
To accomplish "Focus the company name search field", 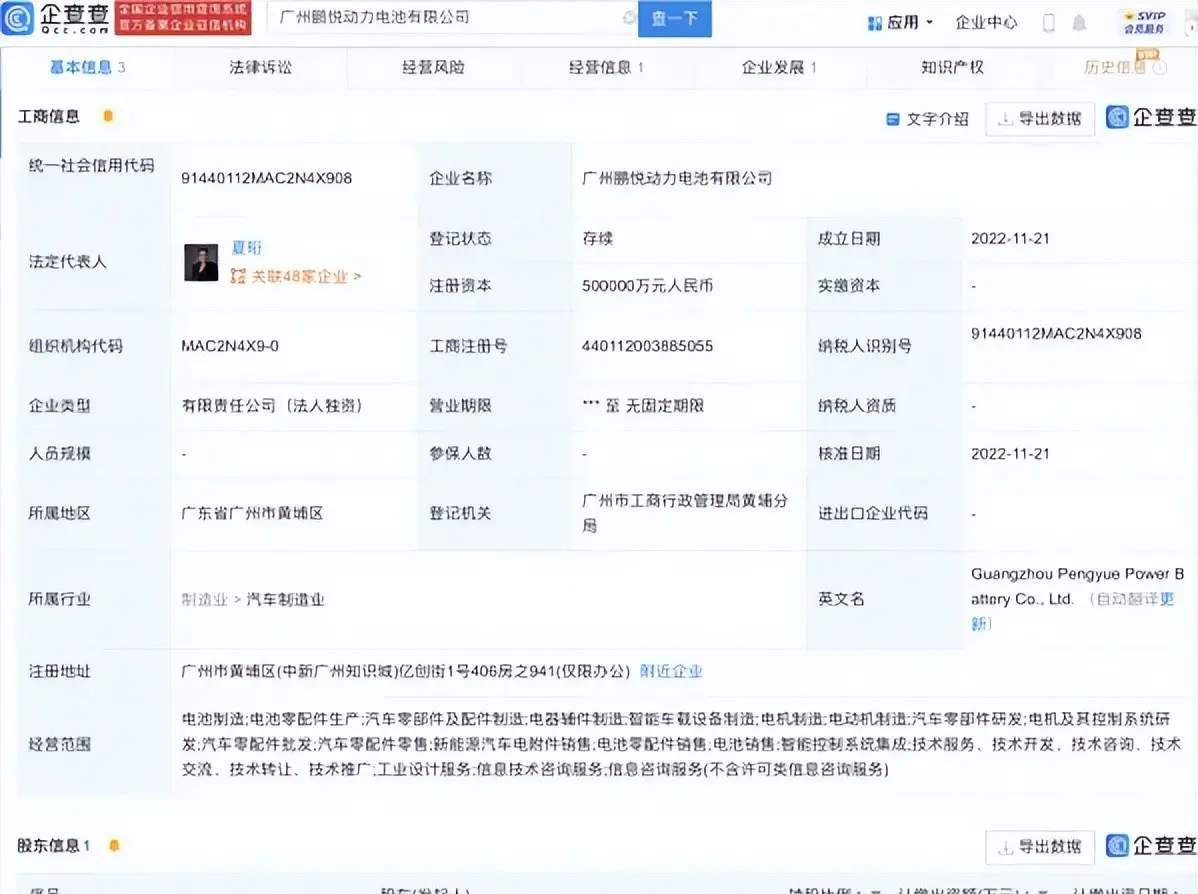I will click(451, 18).
